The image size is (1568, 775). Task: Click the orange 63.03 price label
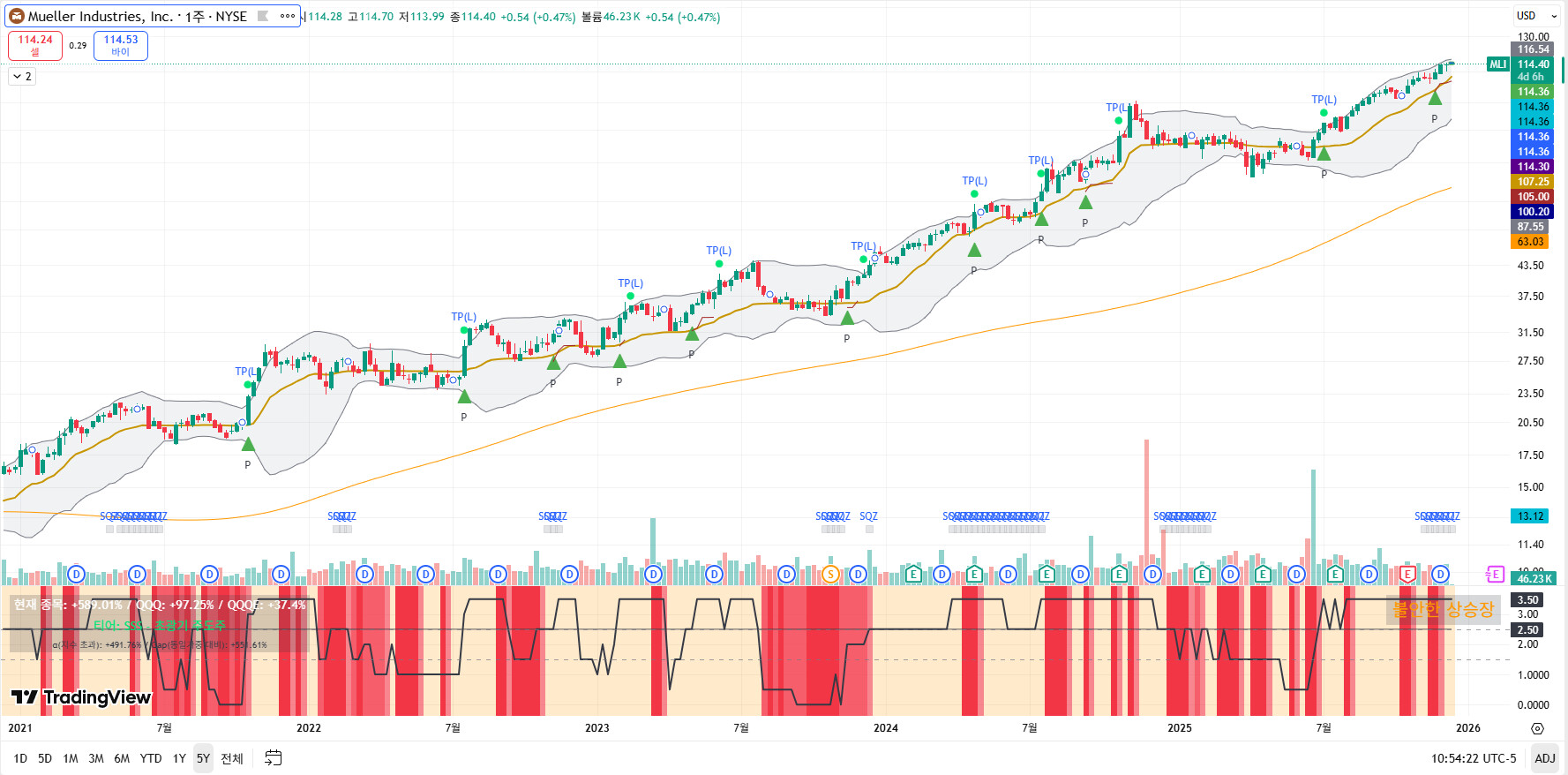(x=1530, y=242)
